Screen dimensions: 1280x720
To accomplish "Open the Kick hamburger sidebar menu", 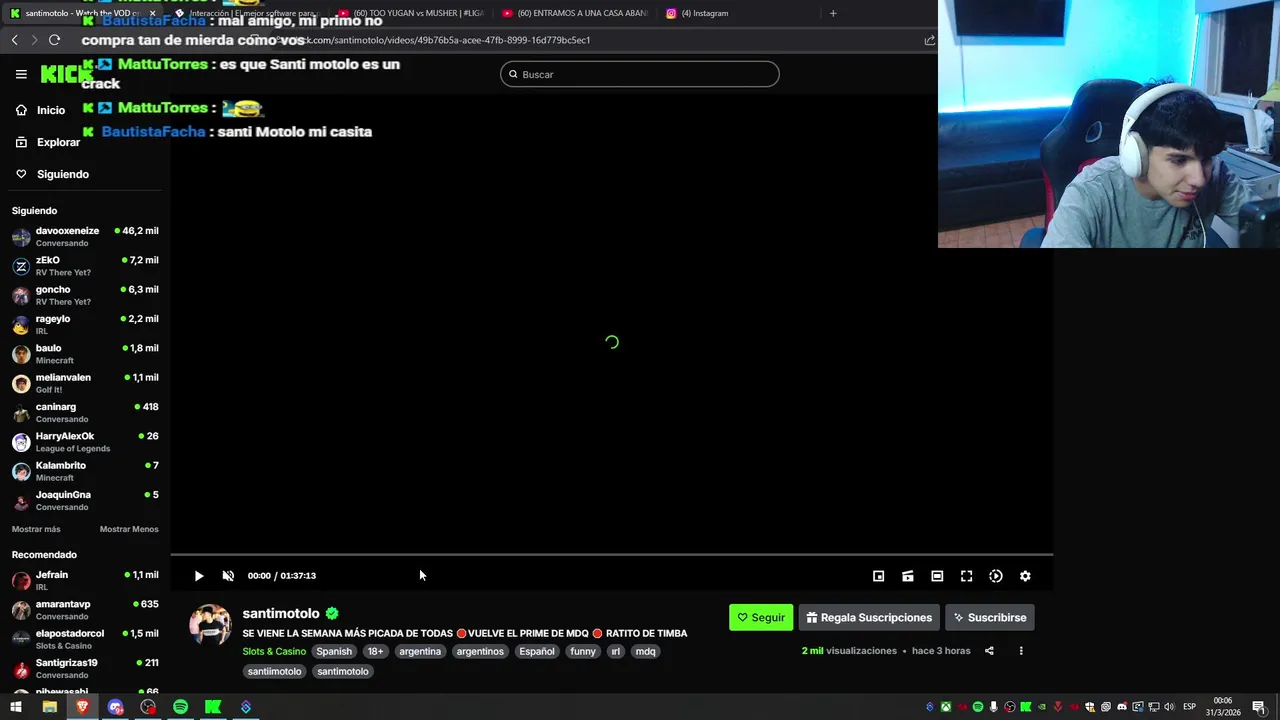I will [x=21, y=74].
